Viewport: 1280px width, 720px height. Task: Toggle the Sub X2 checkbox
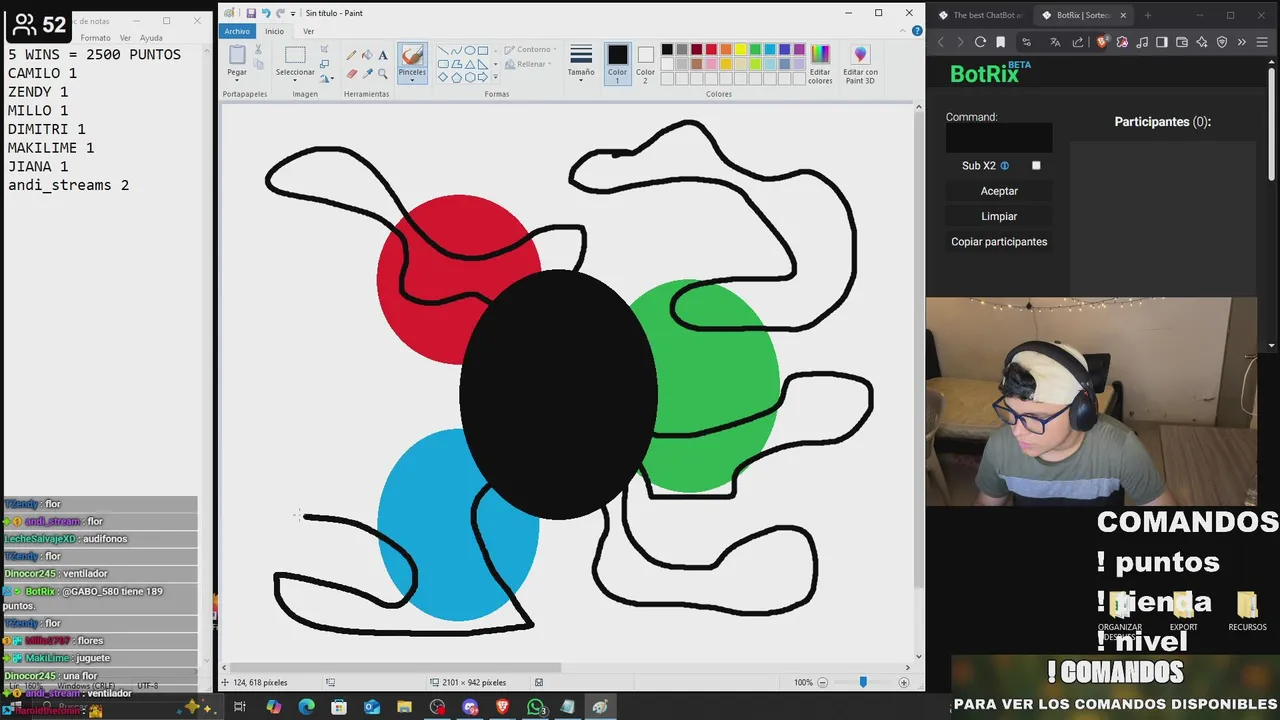click(x=1036, y=166)
